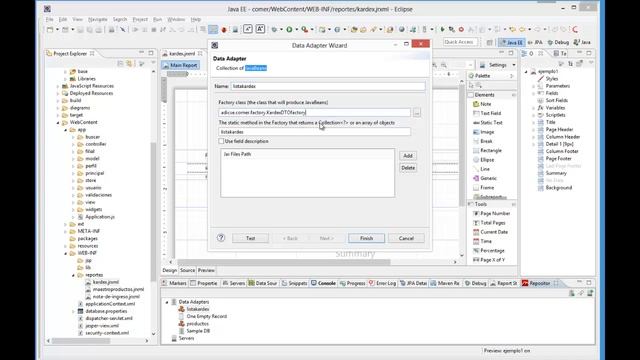Open factory class browse button
640x360 pixels.
(x=417, y=112)
